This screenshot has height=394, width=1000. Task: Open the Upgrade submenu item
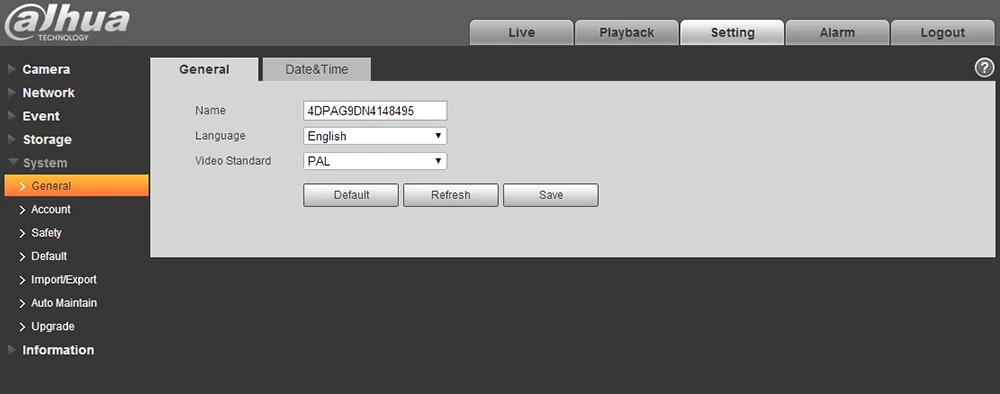[53, 326]
